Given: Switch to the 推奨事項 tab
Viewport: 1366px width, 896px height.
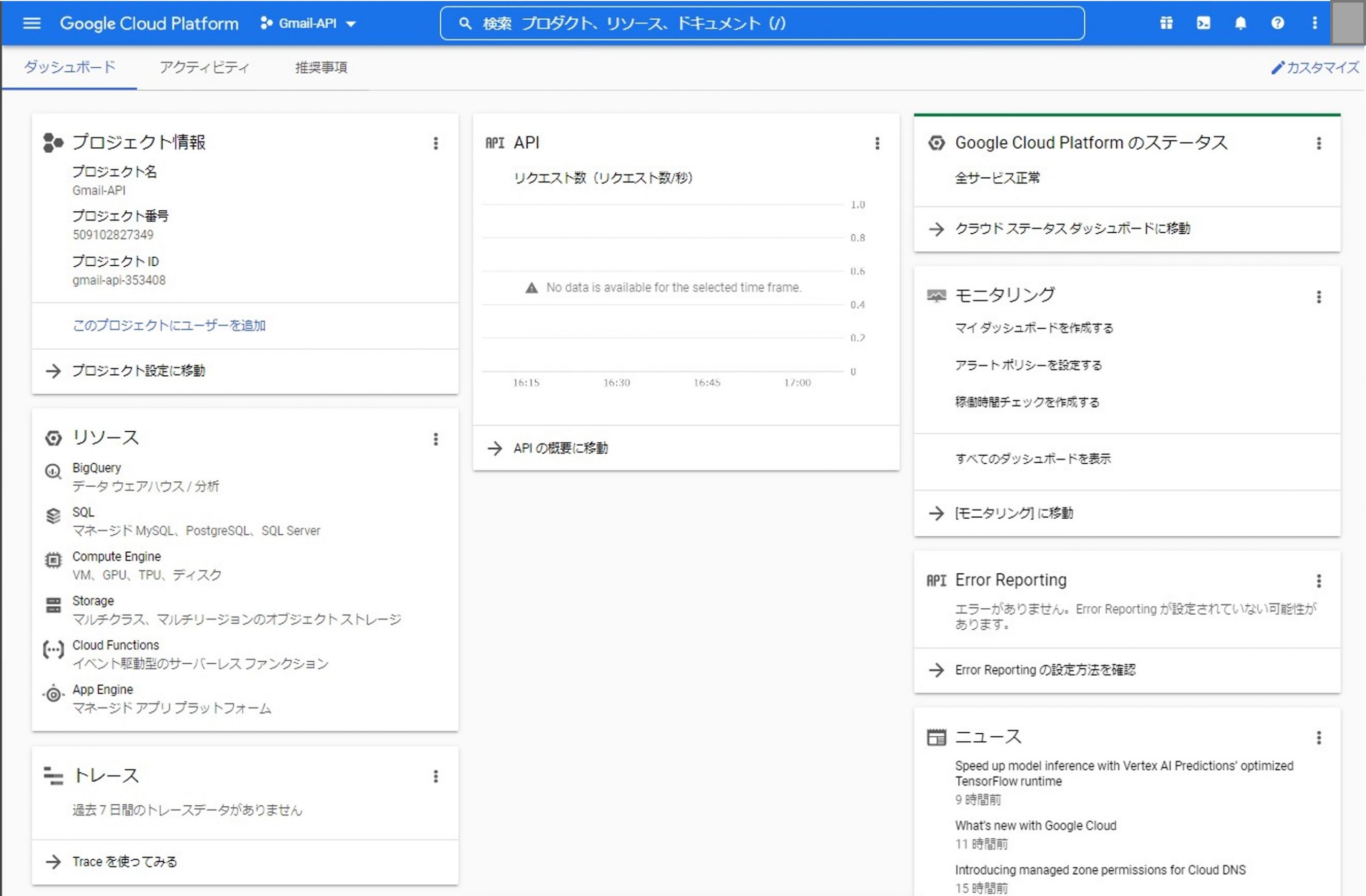Looking at the screenshot, I should (321, 67).
